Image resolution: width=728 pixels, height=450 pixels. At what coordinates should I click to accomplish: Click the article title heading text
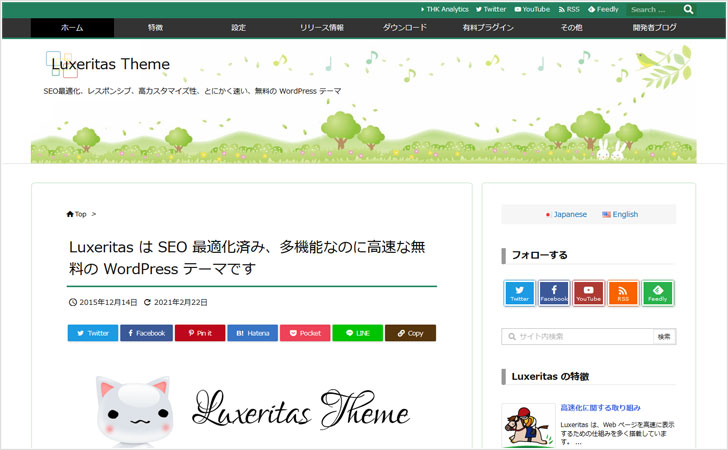[x=247, y=258]
